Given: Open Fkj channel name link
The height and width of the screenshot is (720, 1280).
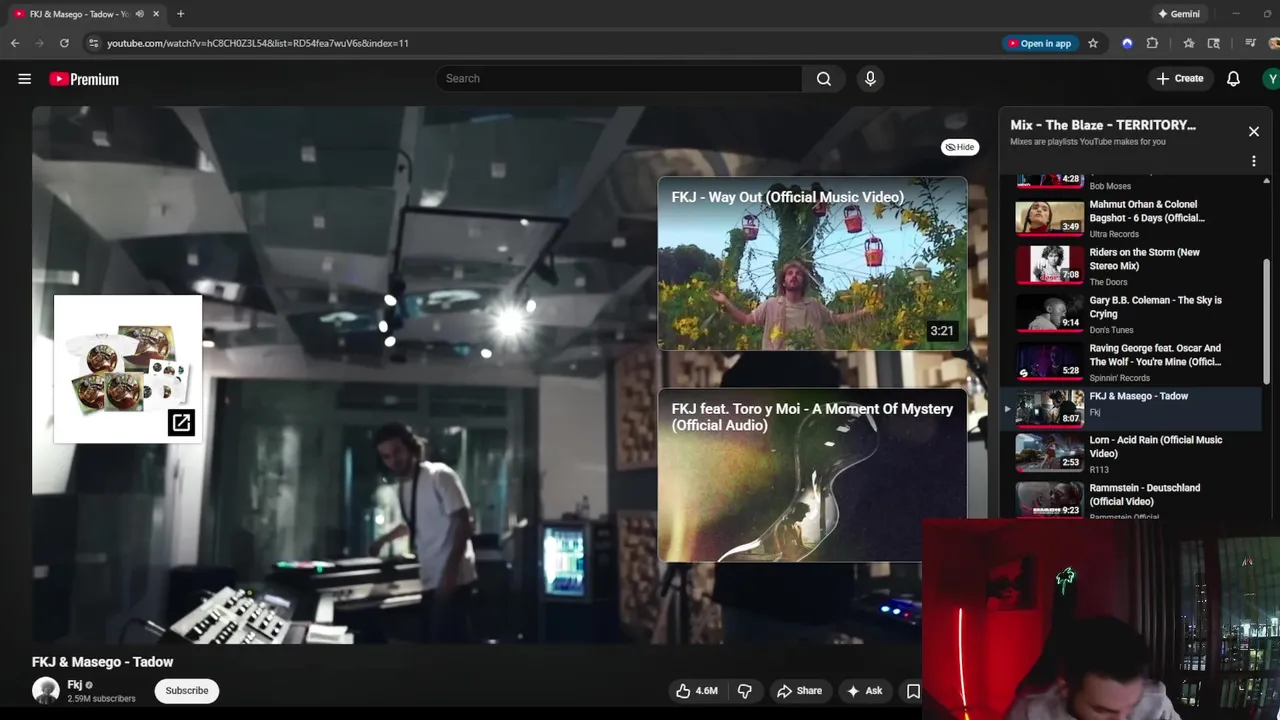Looking at the screenshot, I should click(x=74, y=685).
